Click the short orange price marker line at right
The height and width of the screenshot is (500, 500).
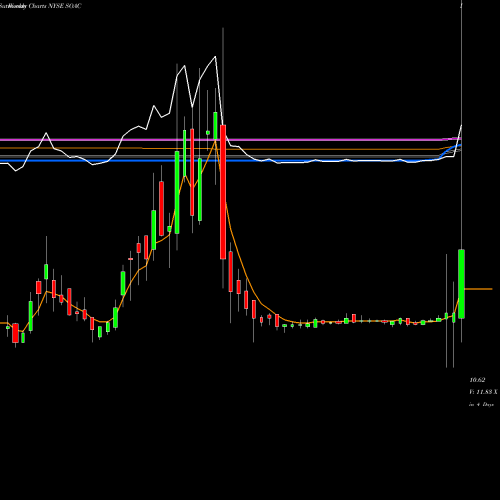(x=478, y=289)
